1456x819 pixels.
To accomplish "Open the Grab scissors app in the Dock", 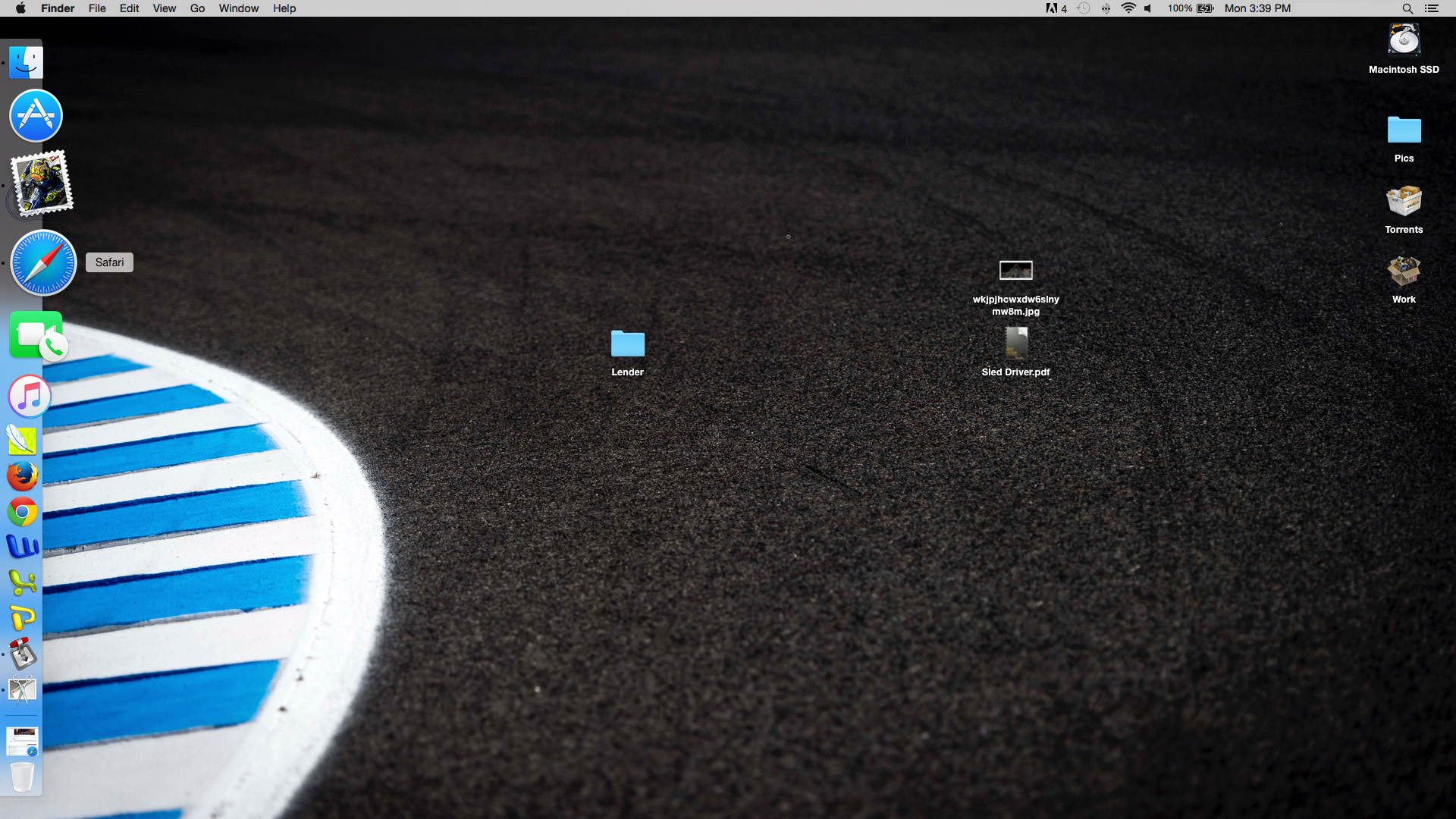I will coord(22,690).
